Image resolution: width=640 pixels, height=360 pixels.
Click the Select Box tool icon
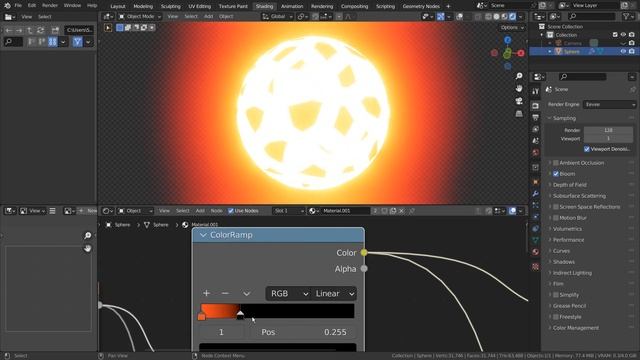click(108, 28)
